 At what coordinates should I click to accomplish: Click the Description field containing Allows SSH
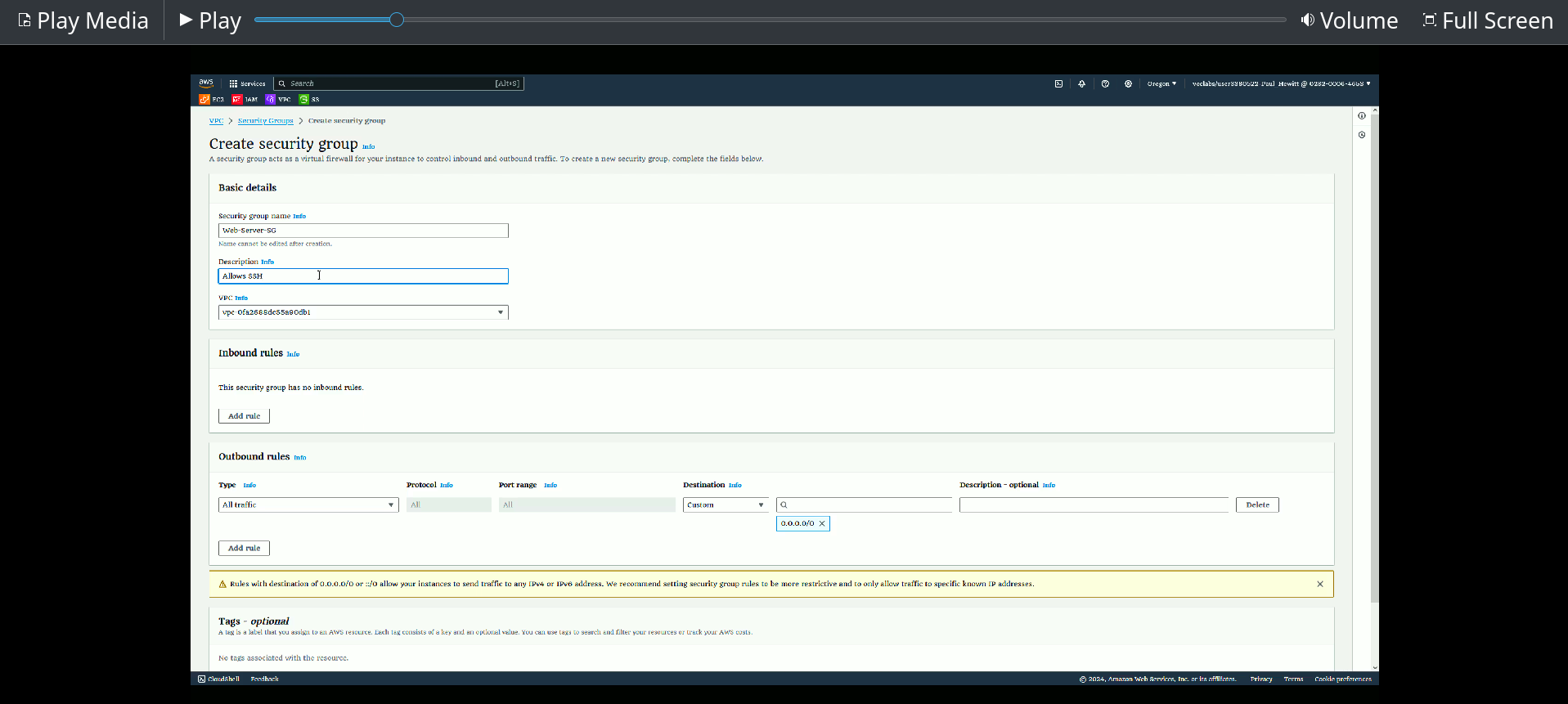(363, 276)
